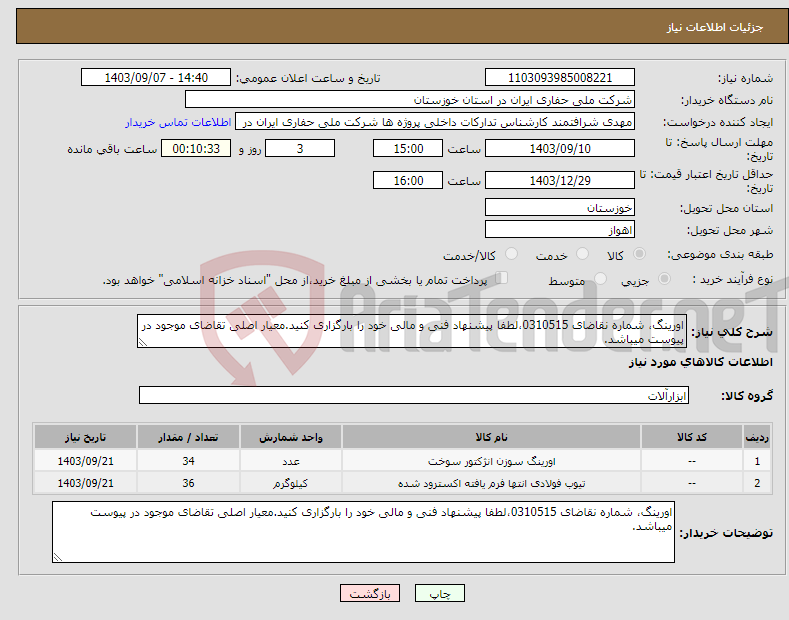Click the شماره نیاز number field
The width and height of the screenshot is (789, 620).
pyautogui.click(x=560, y=78)
